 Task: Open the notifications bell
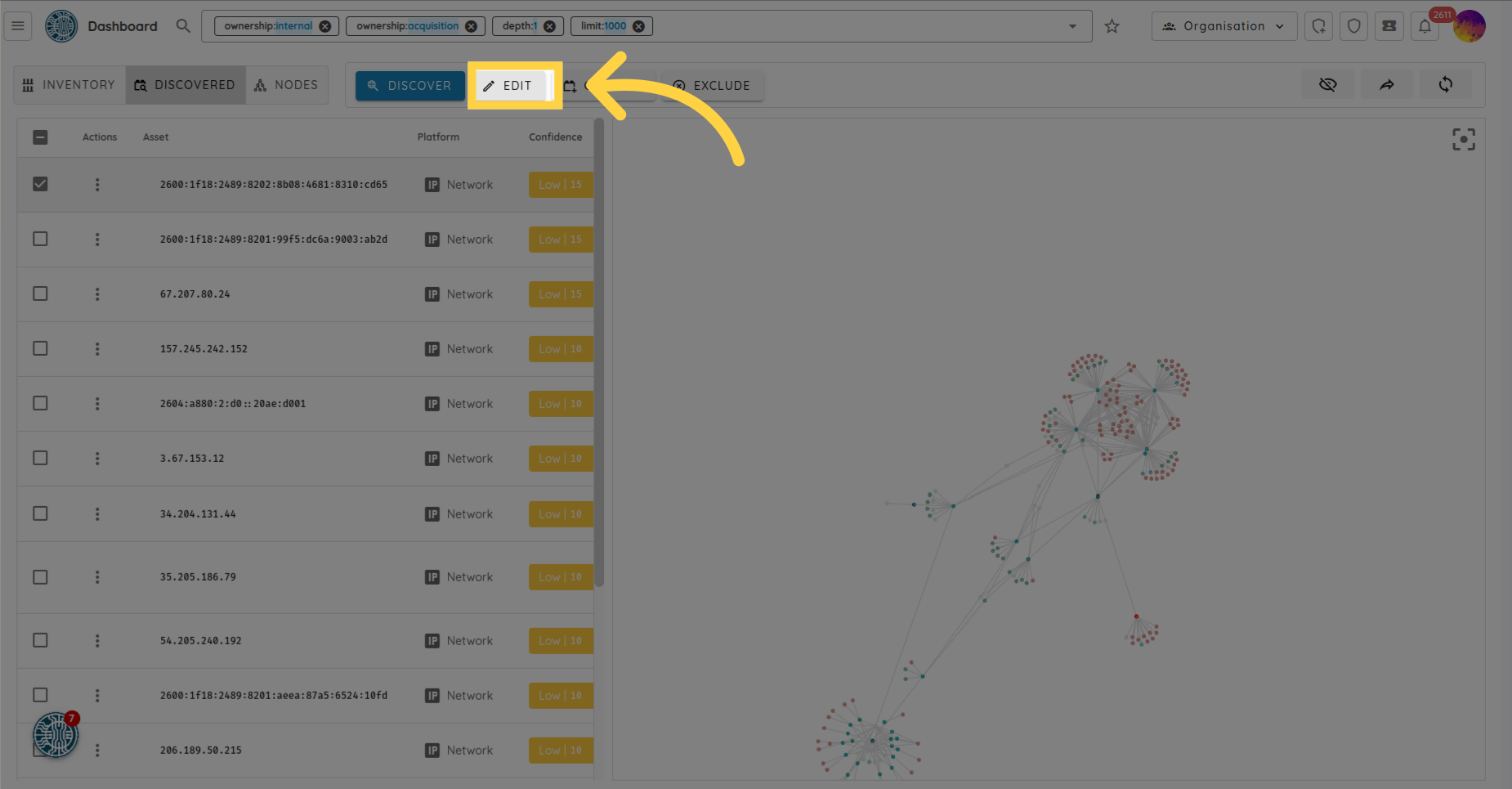1425,26
